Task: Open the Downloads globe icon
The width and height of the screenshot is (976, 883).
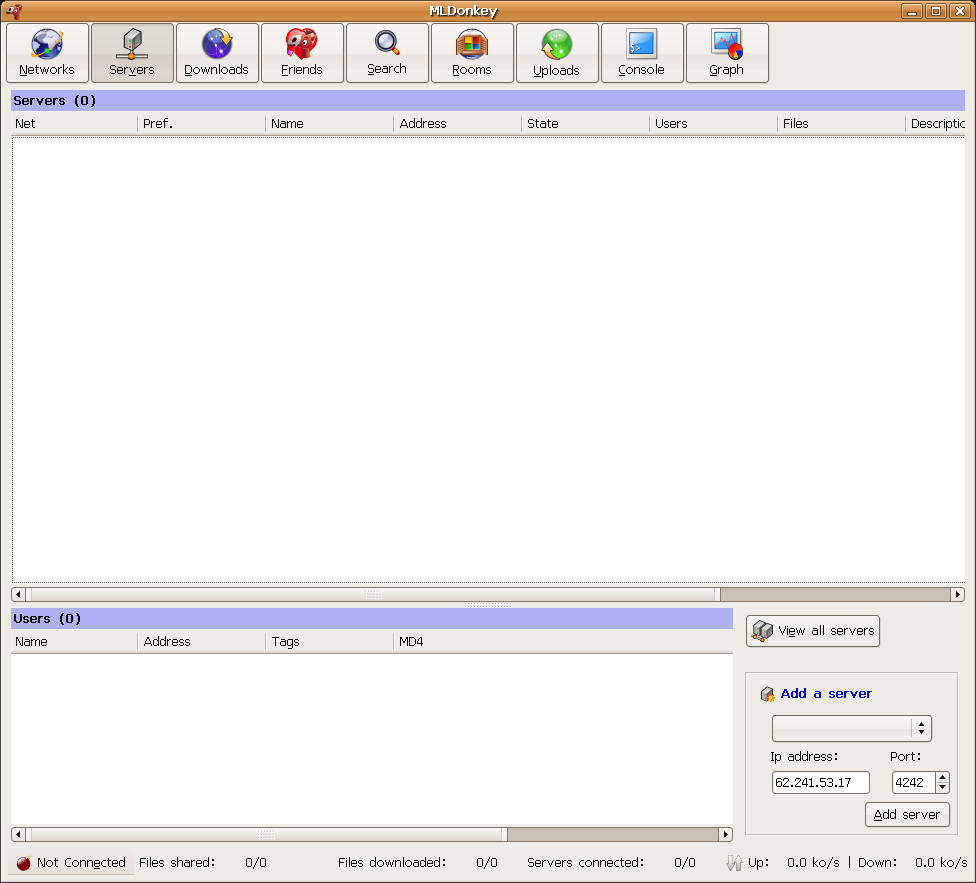Action: click(217, 44)
